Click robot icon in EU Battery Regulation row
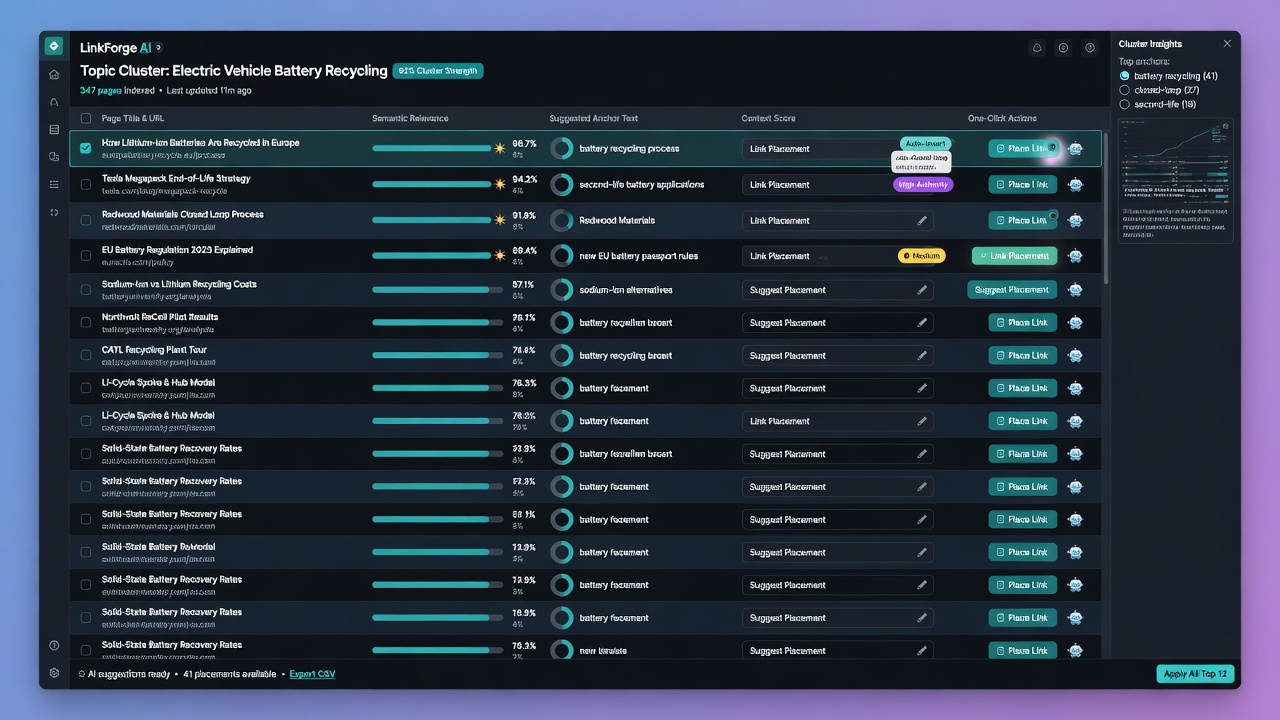 point(1075,256)
